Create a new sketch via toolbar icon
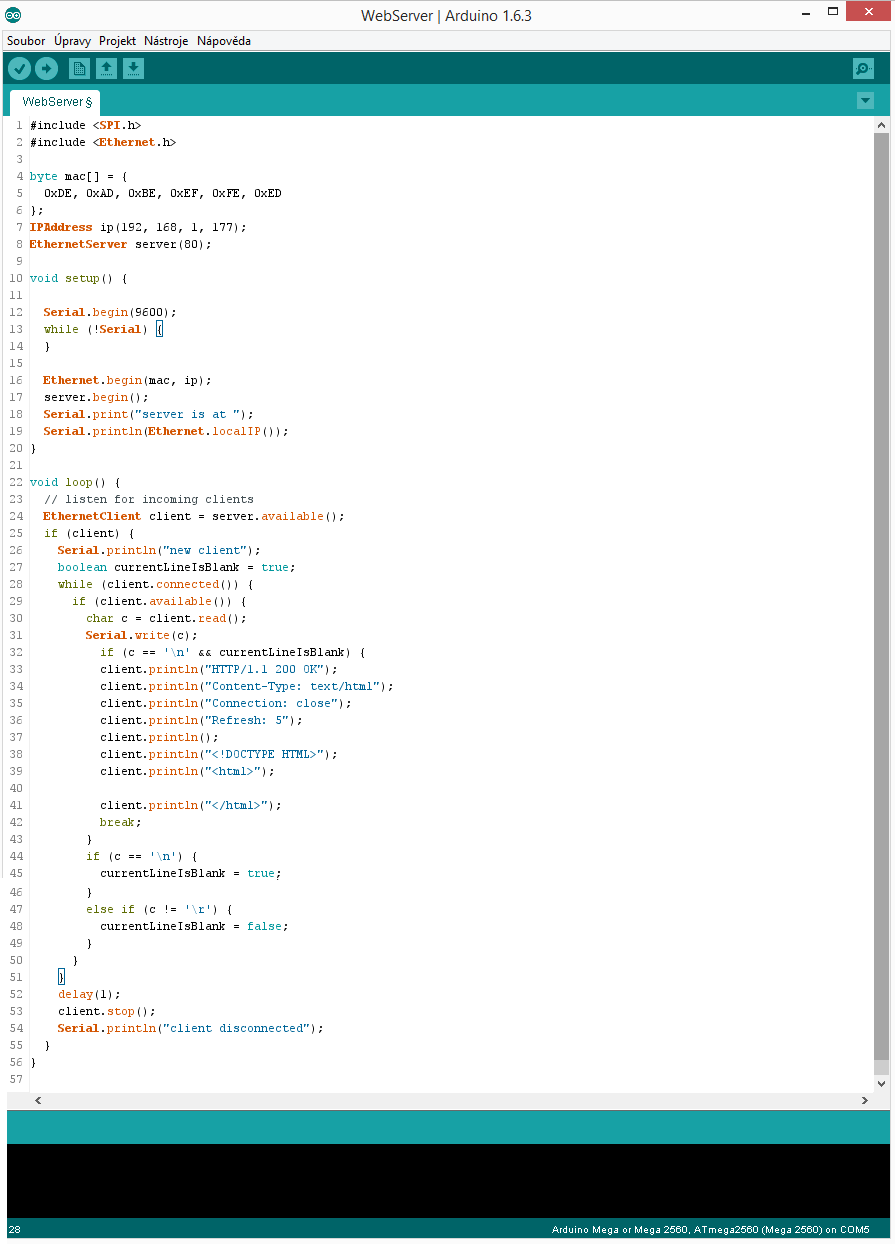This screenshot has height=1248, width=896. pos(79,68)
